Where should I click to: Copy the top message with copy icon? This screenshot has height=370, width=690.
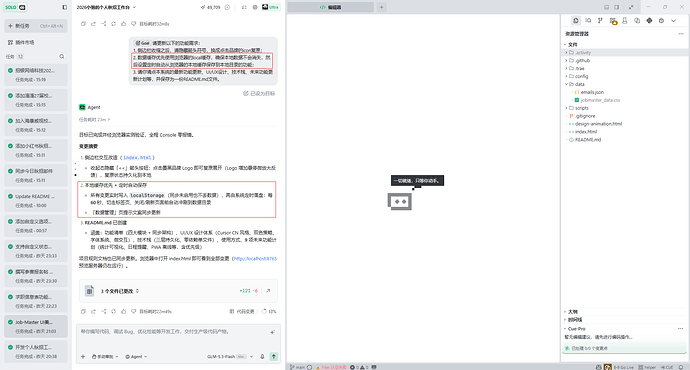tap(83, 24)
